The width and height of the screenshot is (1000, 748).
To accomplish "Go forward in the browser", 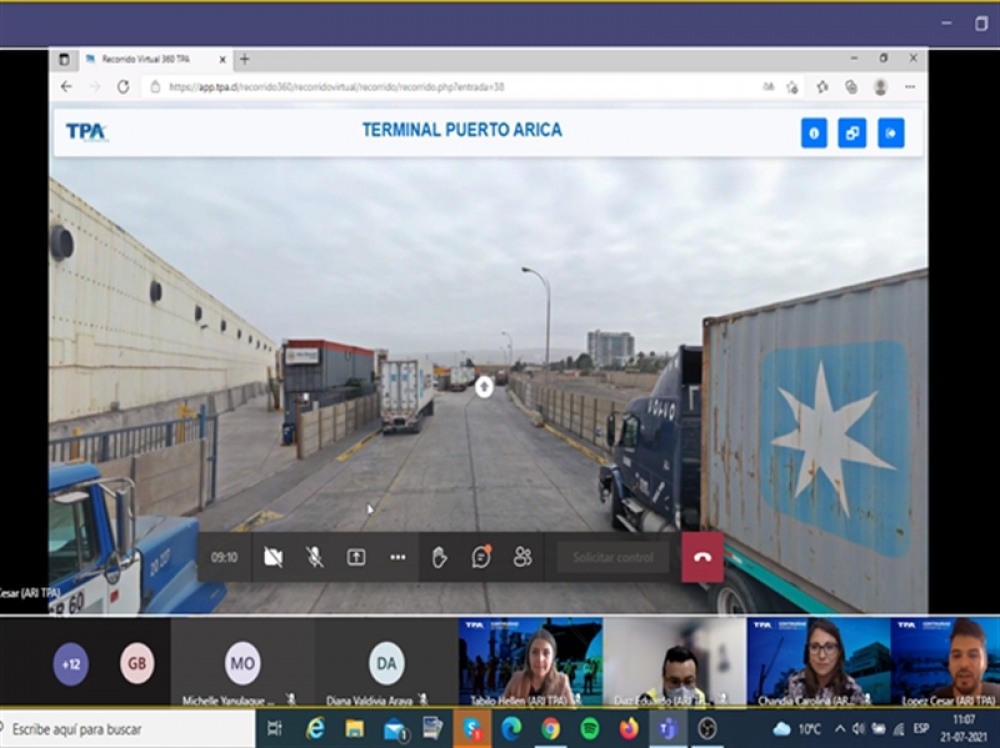I will [94, 87].
